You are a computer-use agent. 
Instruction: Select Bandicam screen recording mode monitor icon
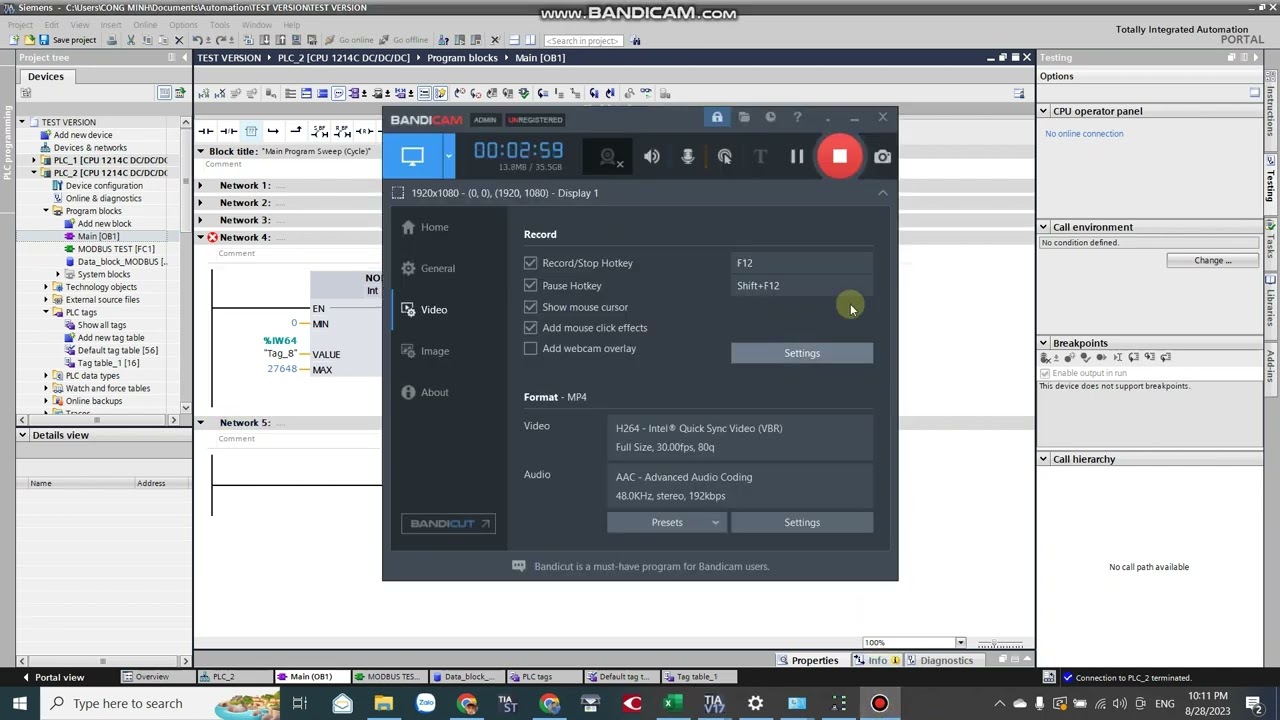click(412, 156)
